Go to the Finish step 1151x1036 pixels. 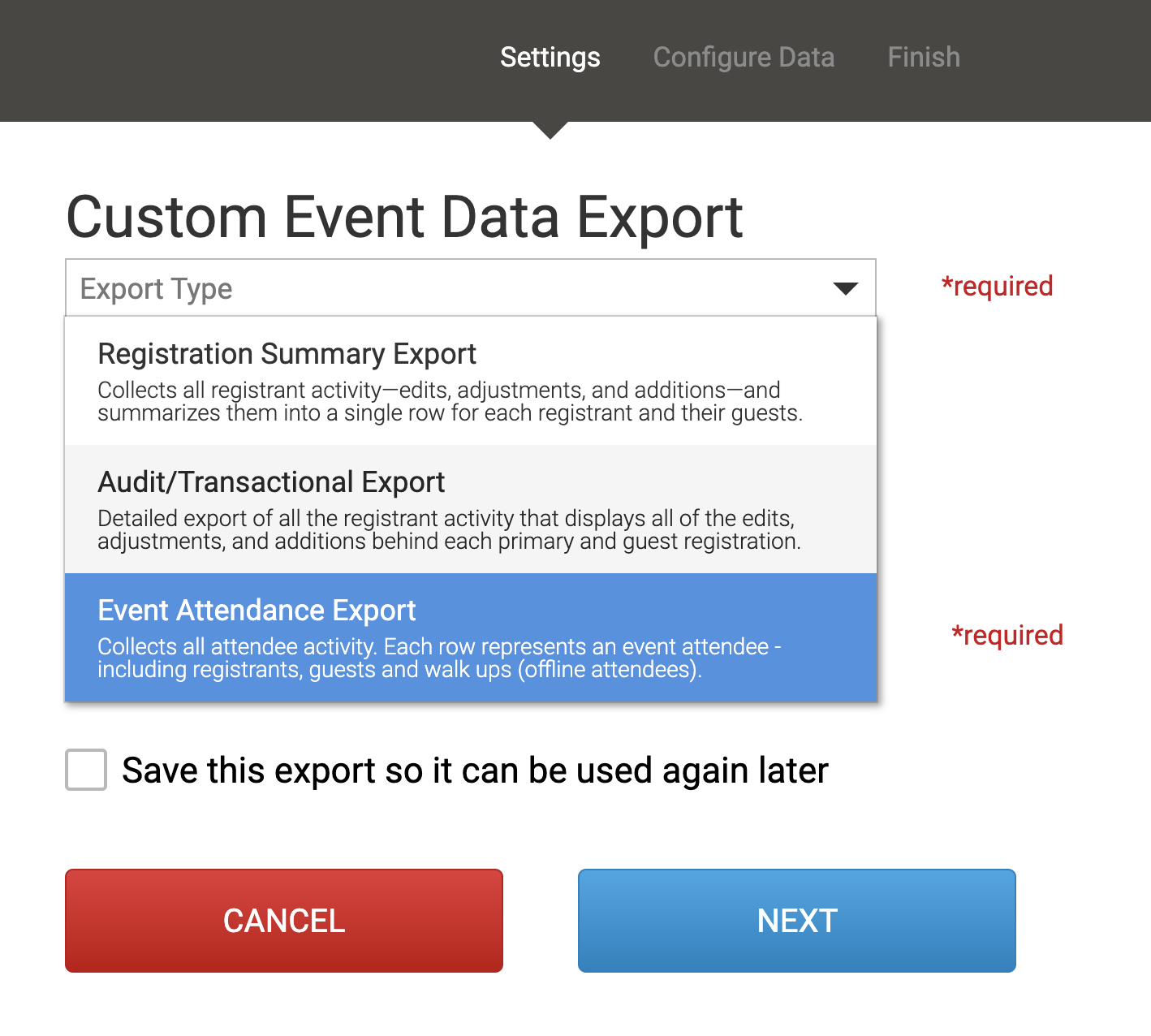[924, 57]
